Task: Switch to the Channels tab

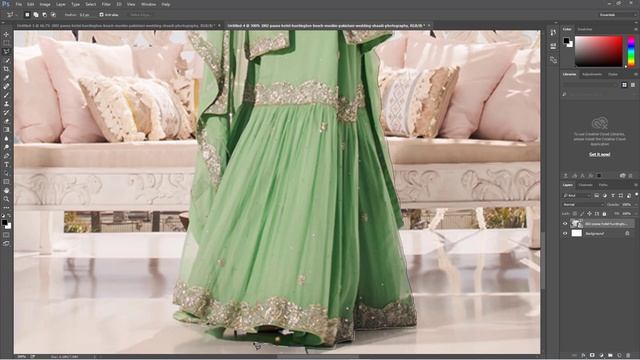Action: (x=585, y=185)
